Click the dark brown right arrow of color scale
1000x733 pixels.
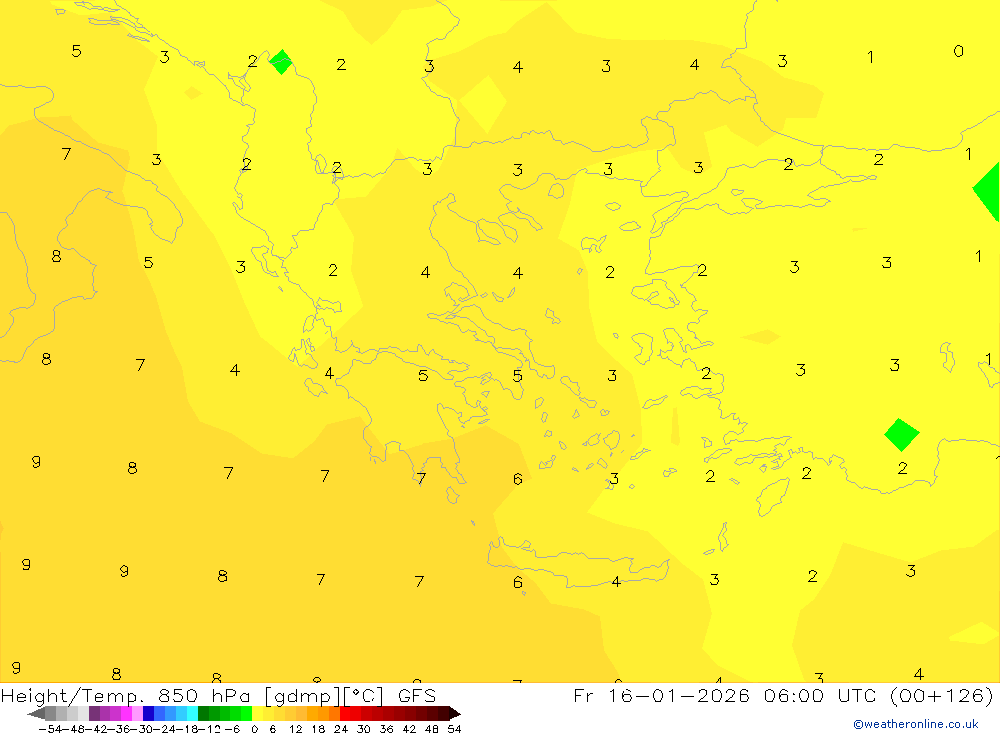pyautogui.click(x=455, y=713)
